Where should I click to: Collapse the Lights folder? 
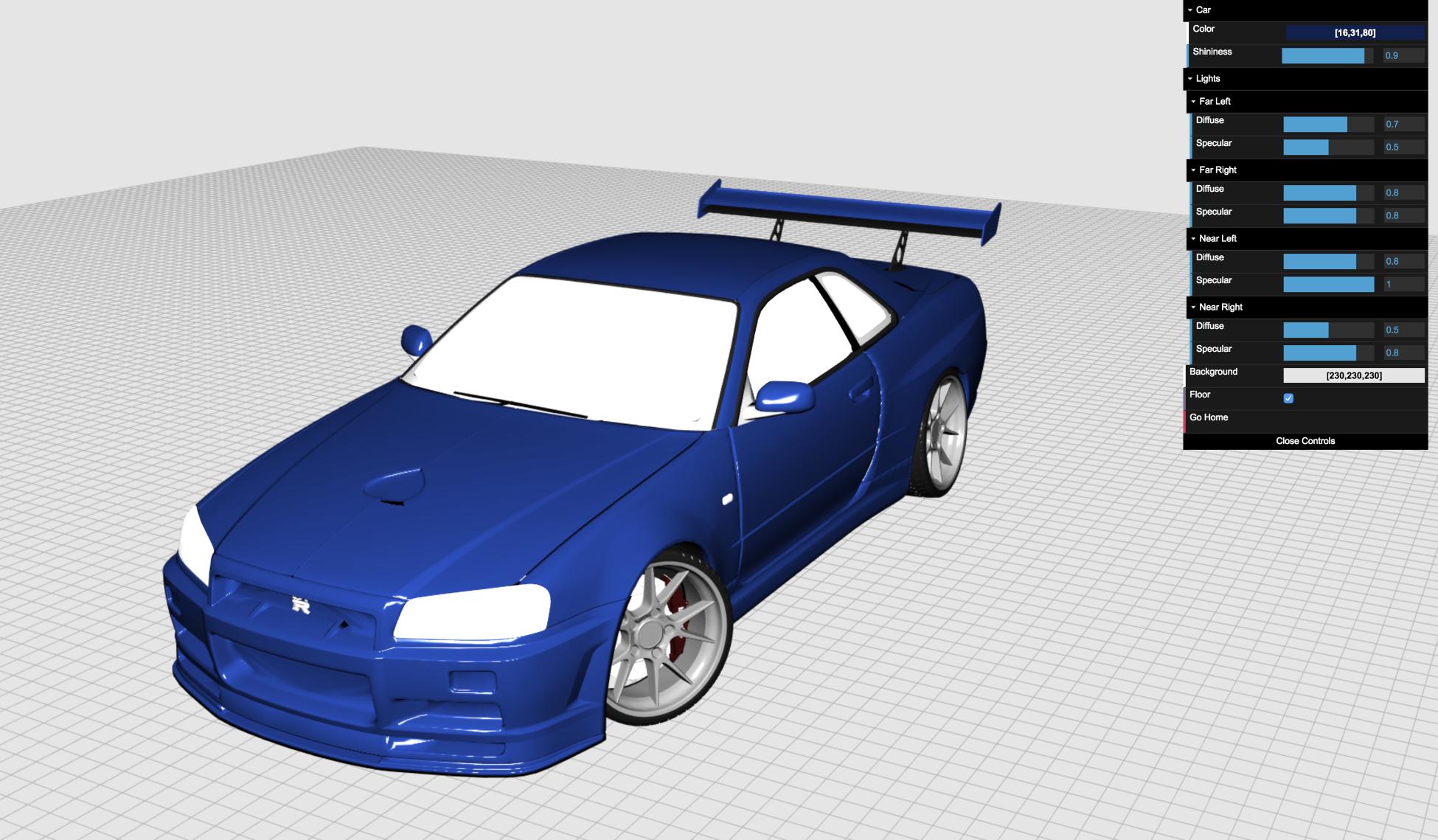(x=1207, y=78)
